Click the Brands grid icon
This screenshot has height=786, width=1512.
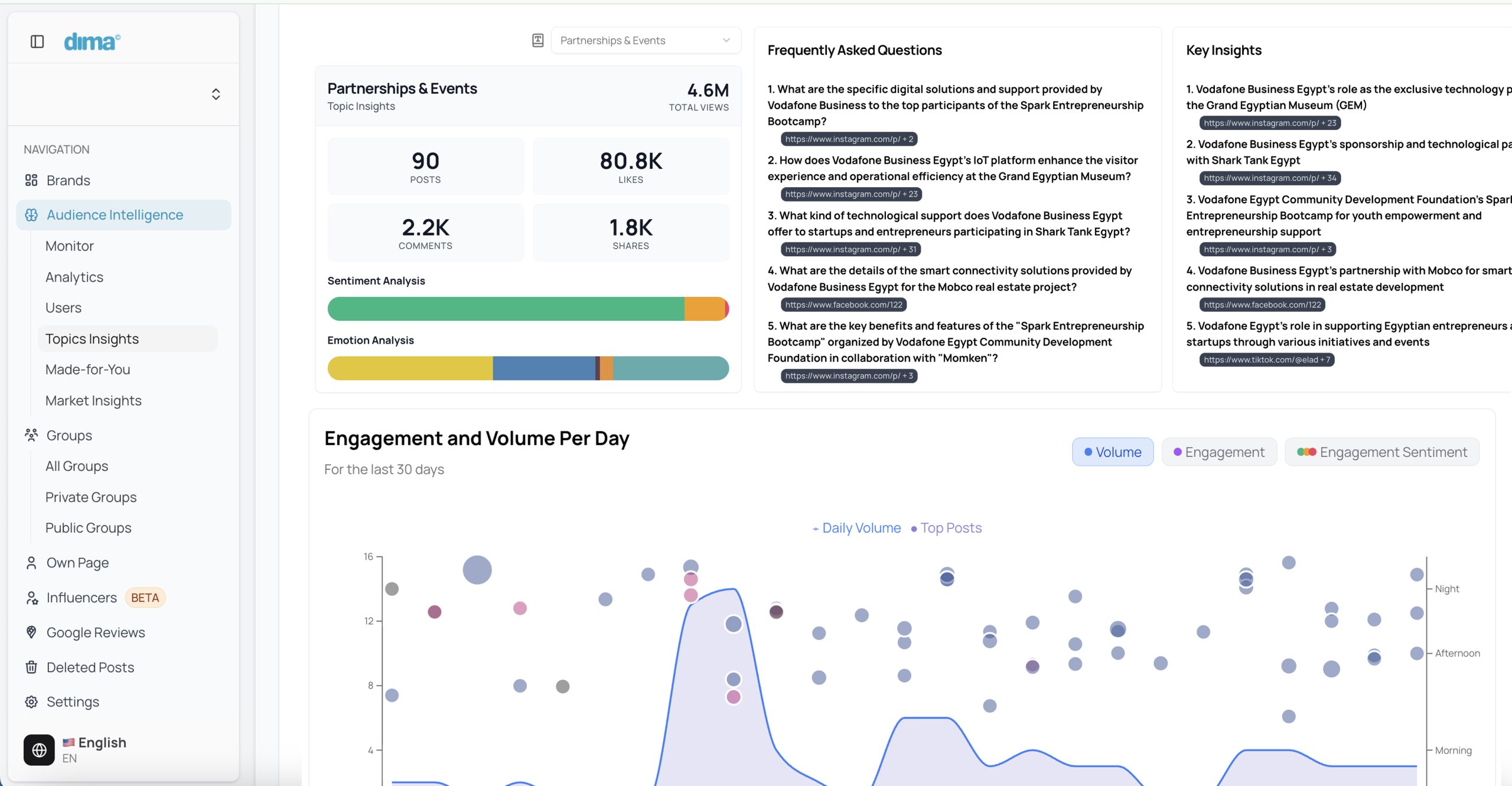coord(31,180)
